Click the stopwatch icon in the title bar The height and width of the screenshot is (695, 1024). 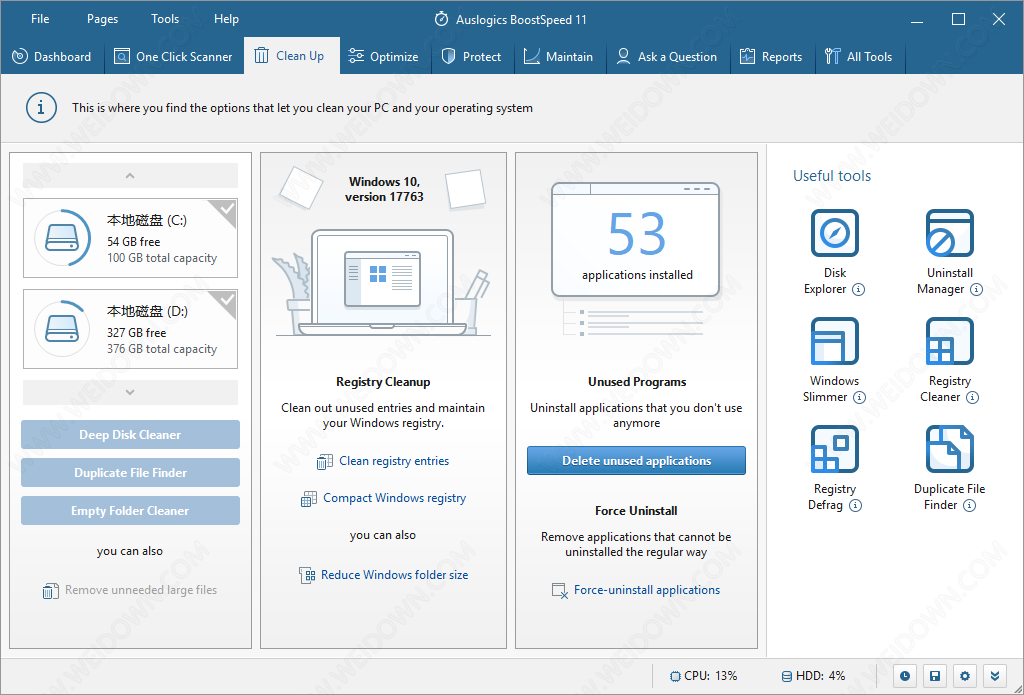[442, 19]
